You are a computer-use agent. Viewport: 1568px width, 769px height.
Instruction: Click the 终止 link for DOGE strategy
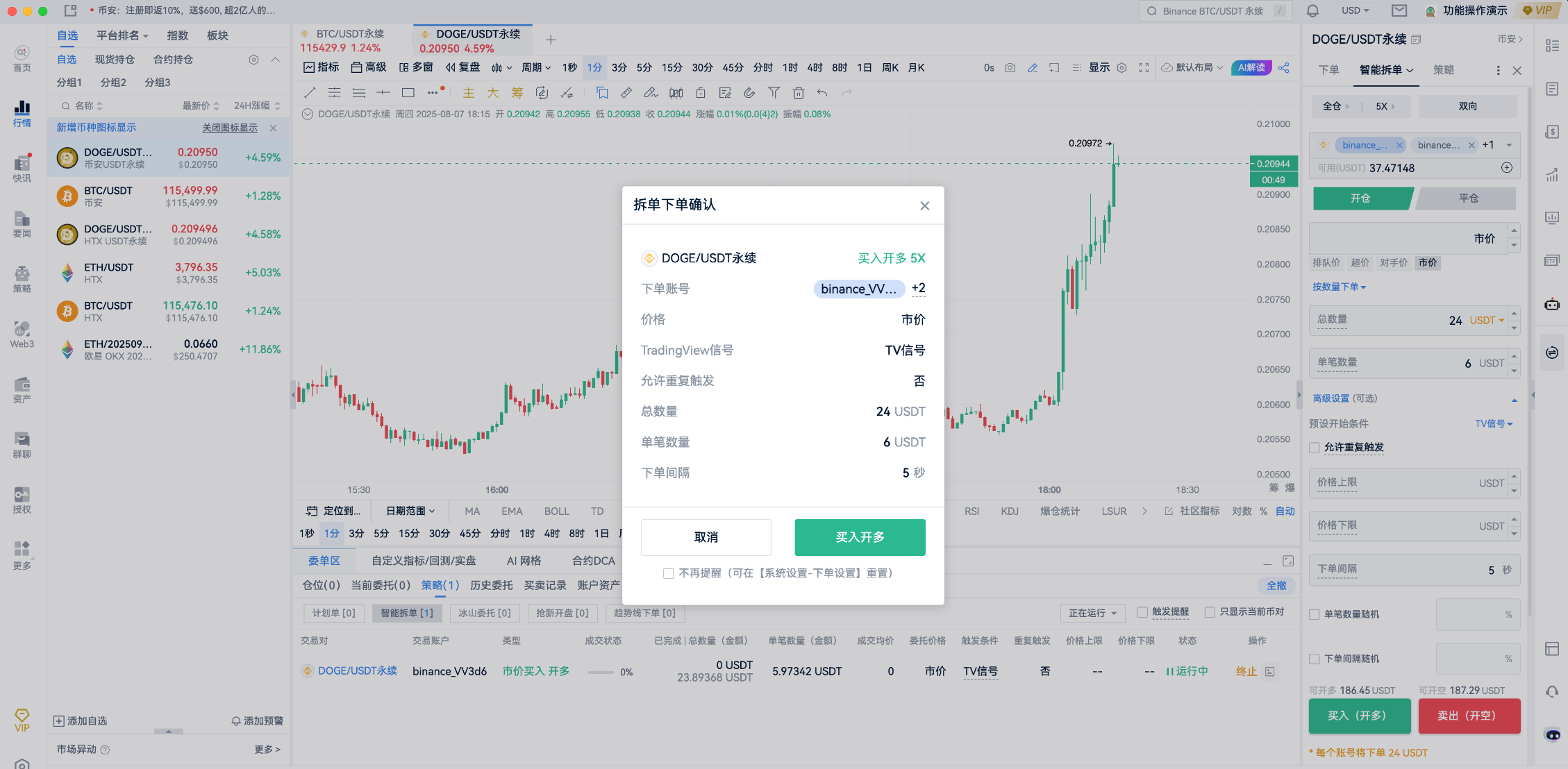(x=1246, y=671)
